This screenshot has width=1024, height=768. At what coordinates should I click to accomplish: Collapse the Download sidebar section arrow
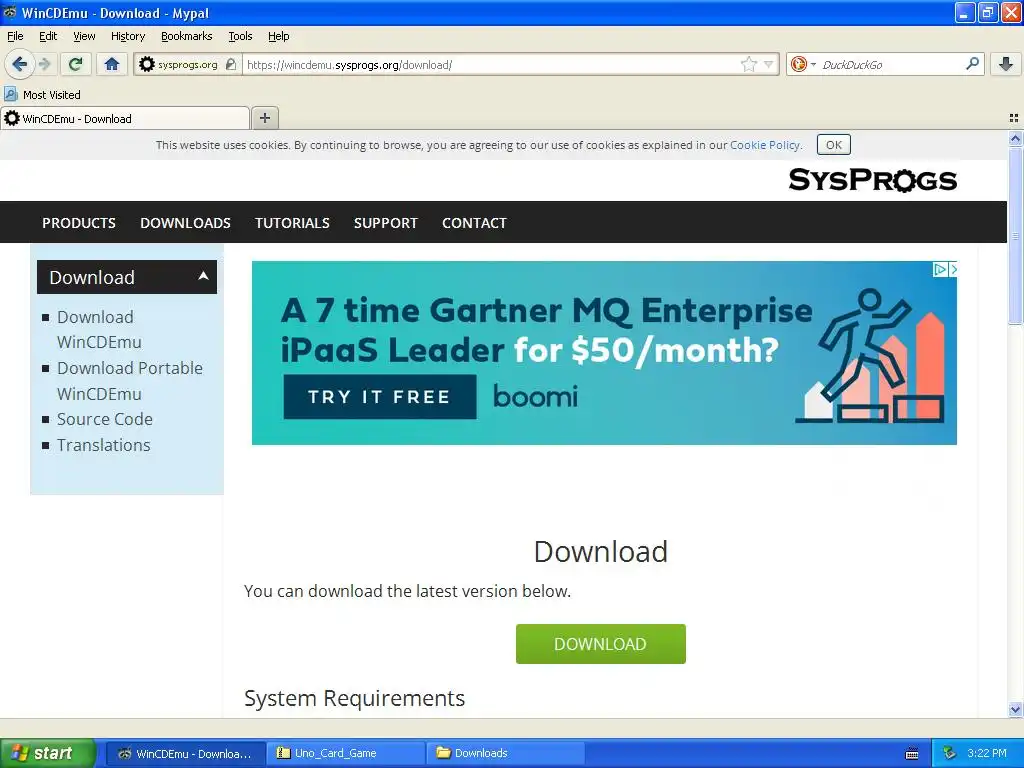coord(203,276)
